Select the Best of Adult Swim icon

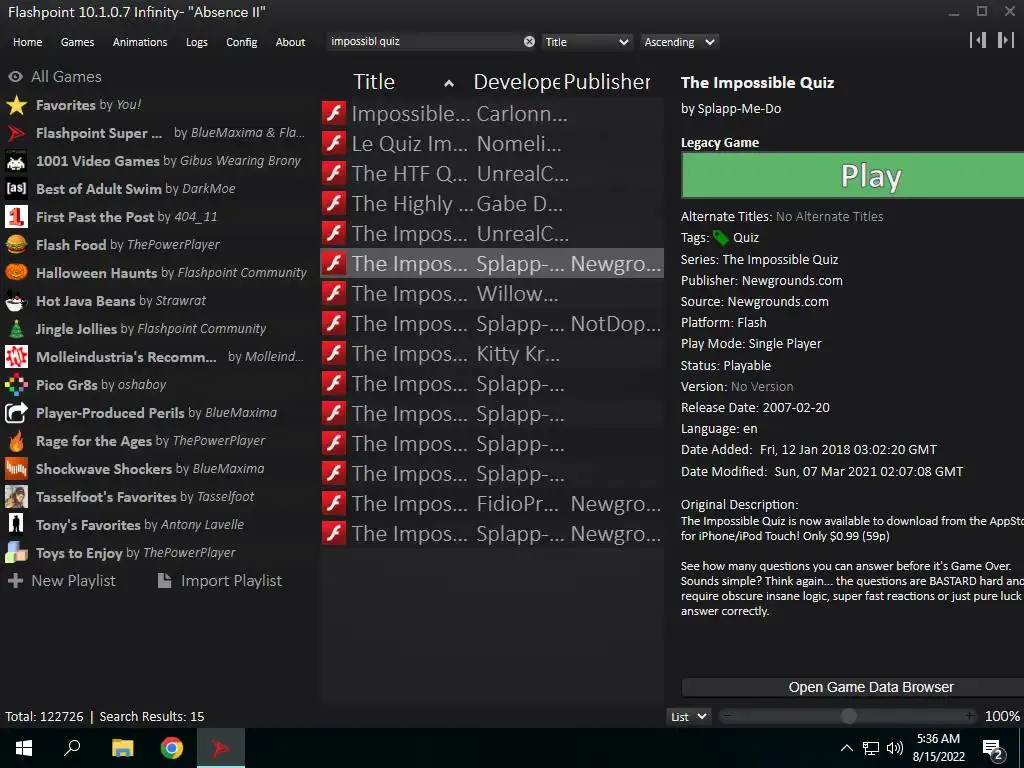[16, 189]
